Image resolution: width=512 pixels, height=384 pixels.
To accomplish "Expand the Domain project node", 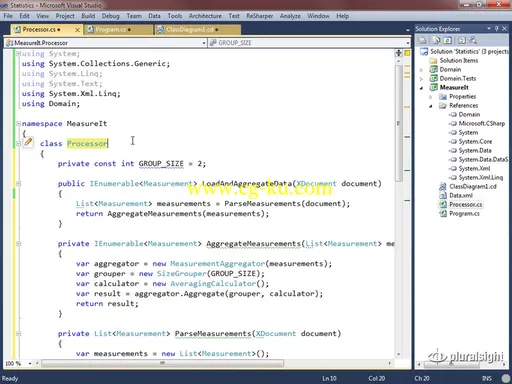I will coord(421,70).
